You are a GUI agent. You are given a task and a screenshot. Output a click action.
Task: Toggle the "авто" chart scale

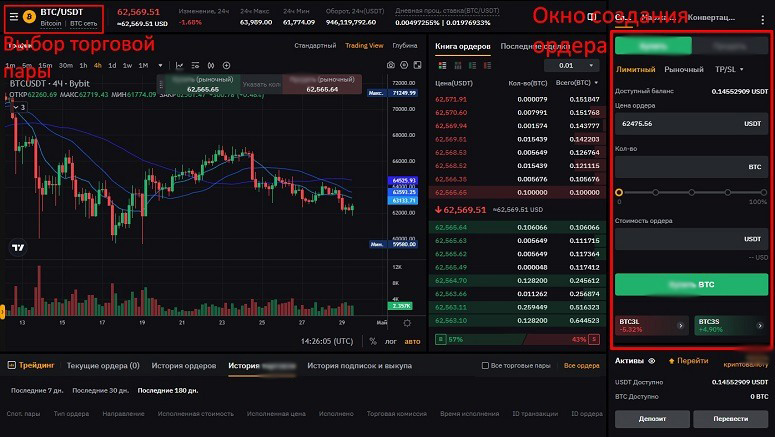(412, 341)
